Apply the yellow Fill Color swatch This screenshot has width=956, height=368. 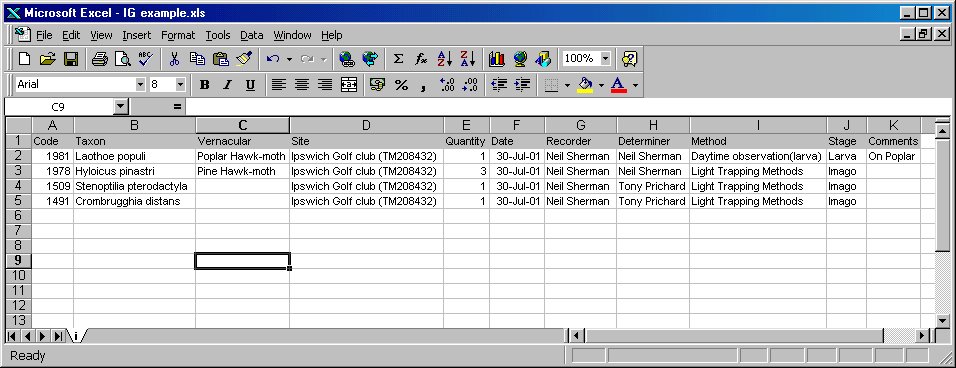(585, 85)
